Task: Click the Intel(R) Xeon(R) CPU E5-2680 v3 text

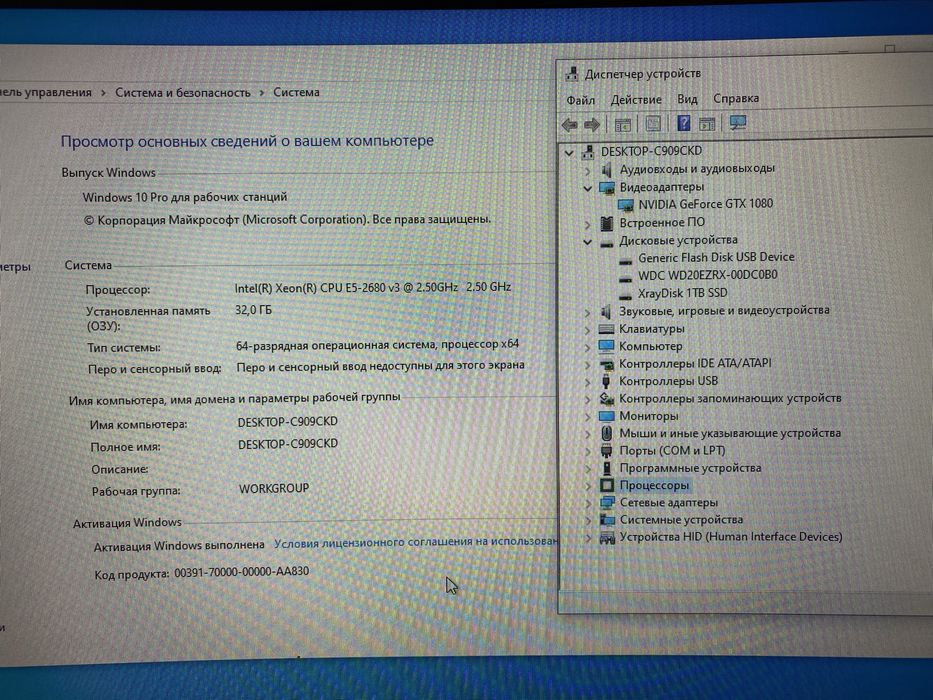Action: pos(372,288)
